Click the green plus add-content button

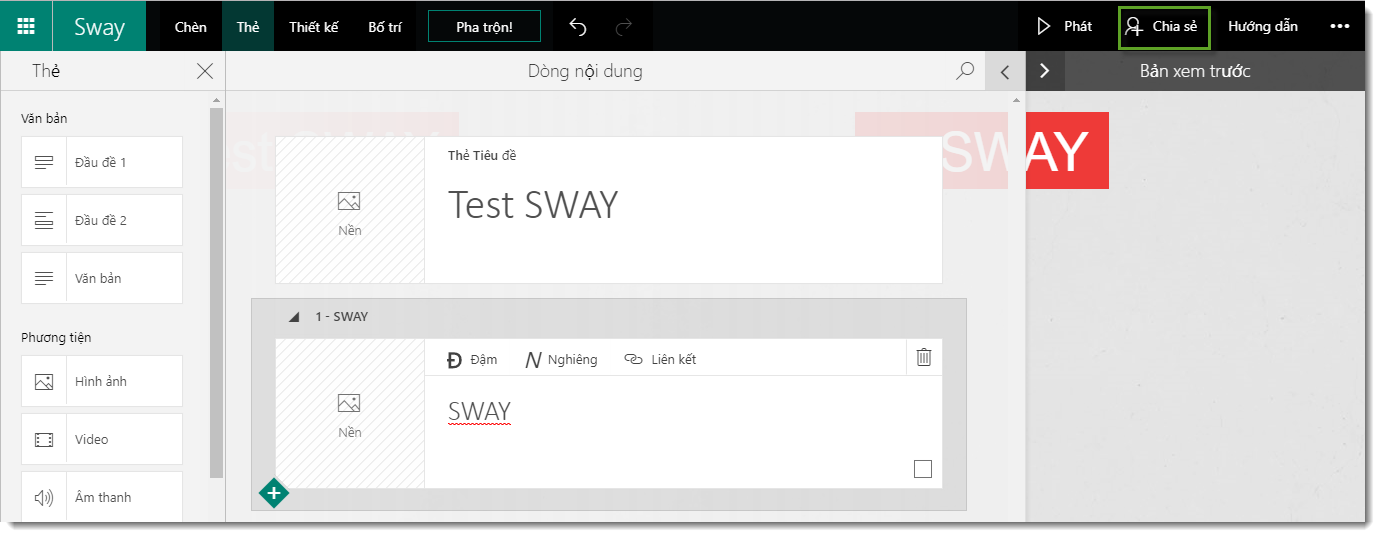coord(273,493)
